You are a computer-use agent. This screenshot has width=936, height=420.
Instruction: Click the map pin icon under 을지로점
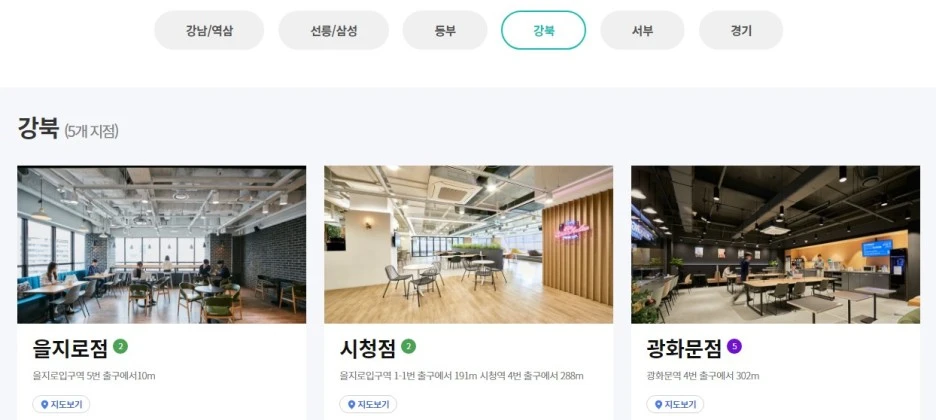click(44, 404)
